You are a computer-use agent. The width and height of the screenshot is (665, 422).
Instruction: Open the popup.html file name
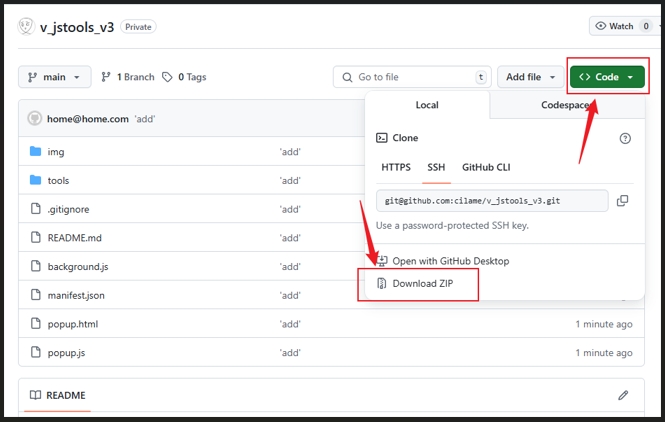click(73, 324)
